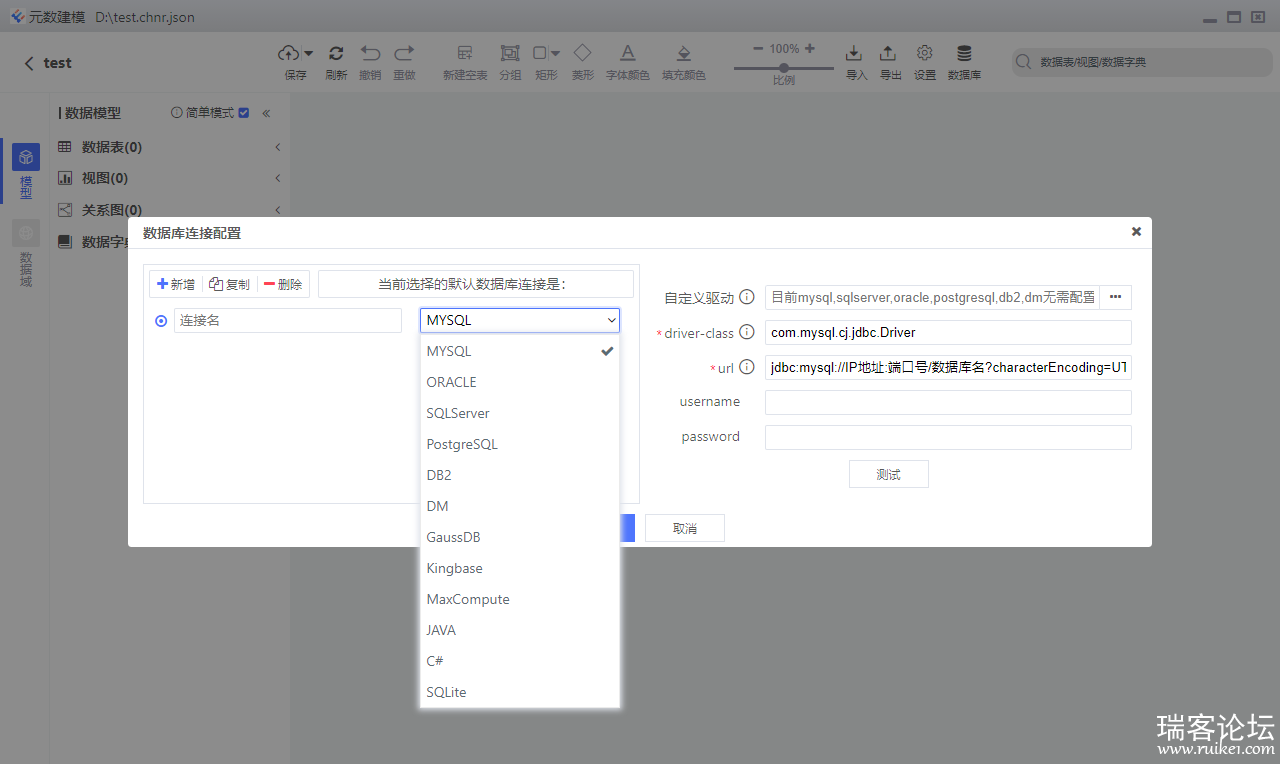
Task: Switch to the Model (模型) side tab
Action: pos(26,171)
